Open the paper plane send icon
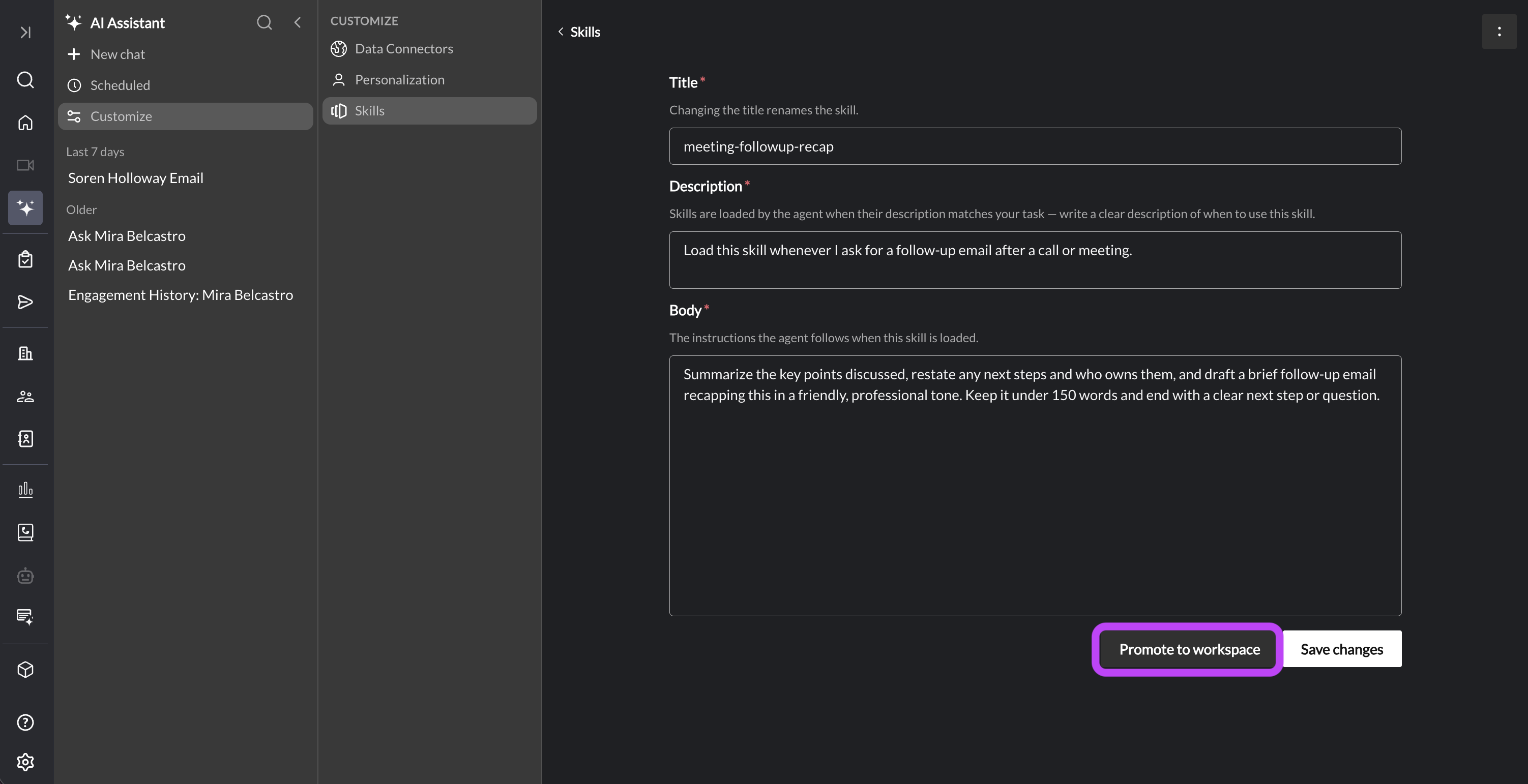 point(25,302)
